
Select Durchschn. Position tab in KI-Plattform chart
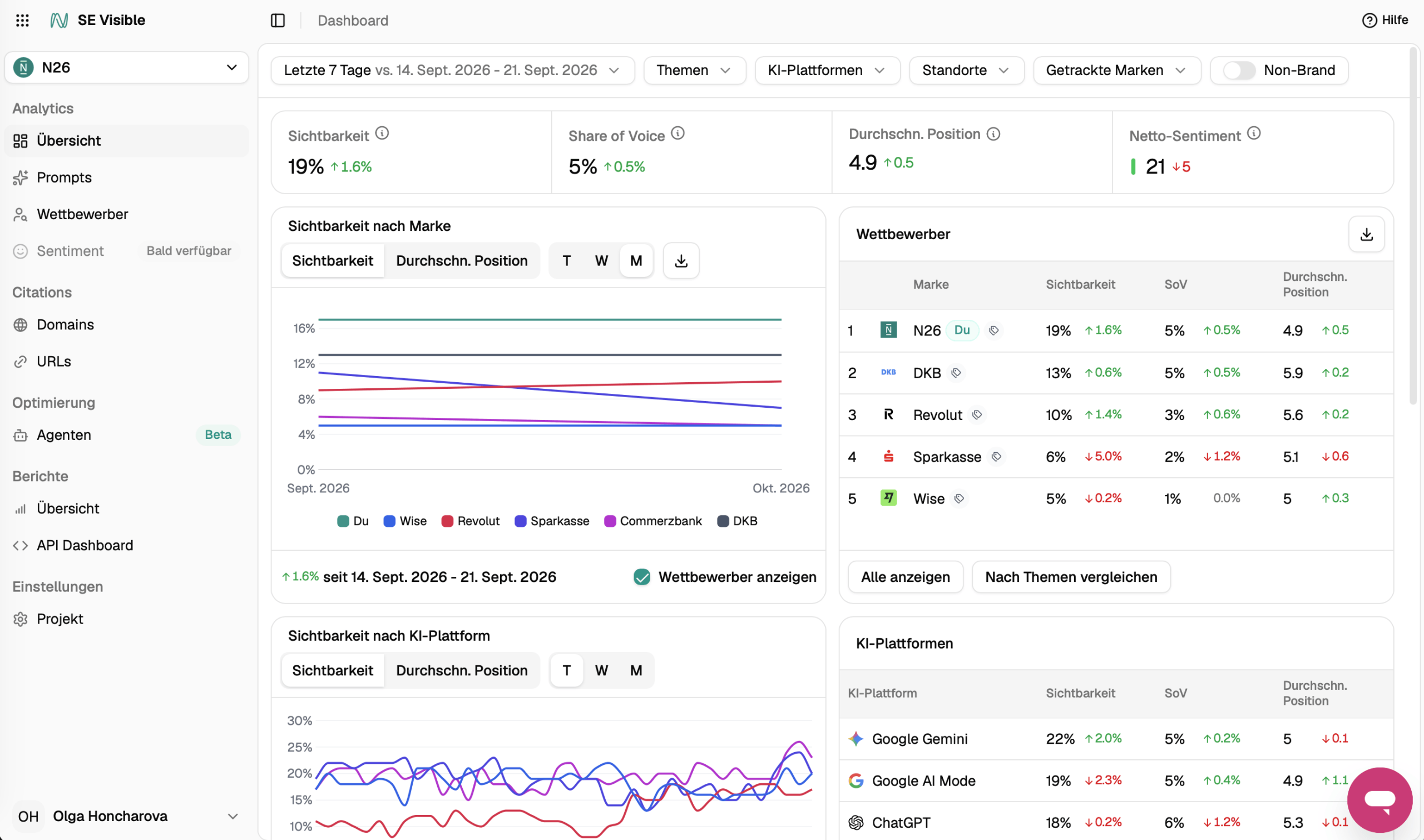(461, 670)
